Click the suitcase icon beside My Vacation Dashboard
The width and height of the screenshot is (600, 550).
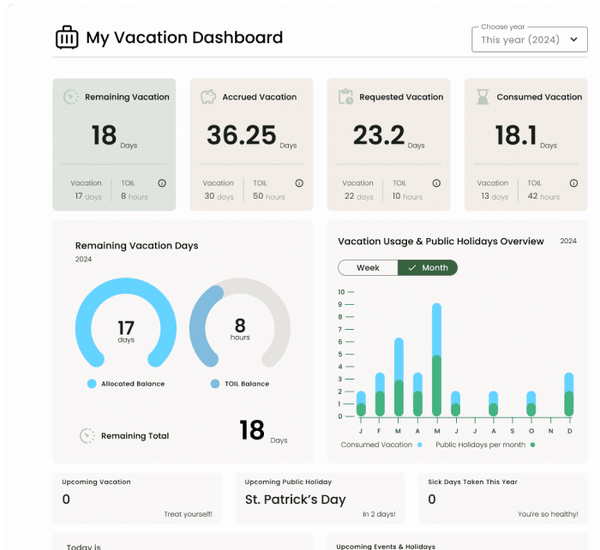67,37
